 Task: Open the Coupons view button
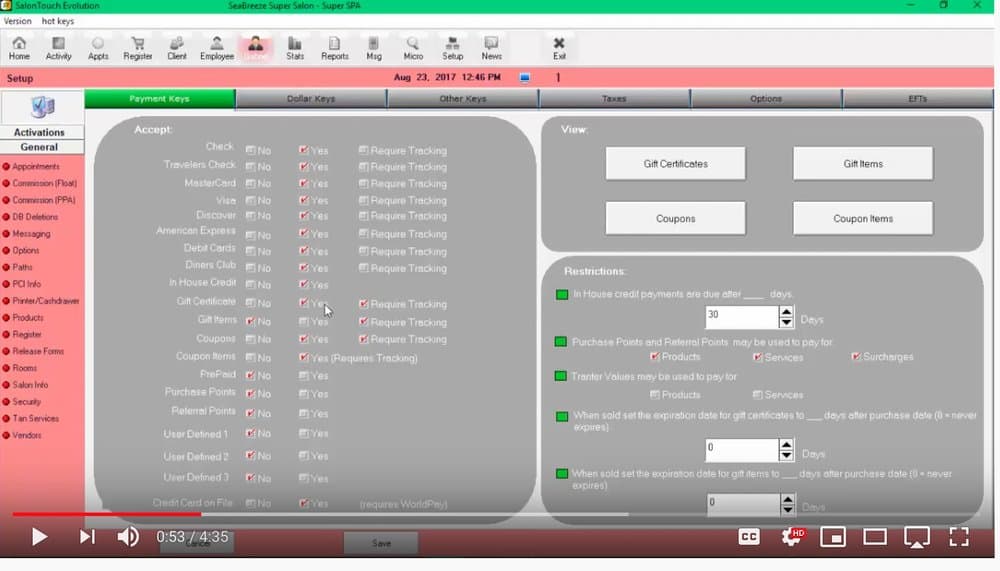(675, 219)
